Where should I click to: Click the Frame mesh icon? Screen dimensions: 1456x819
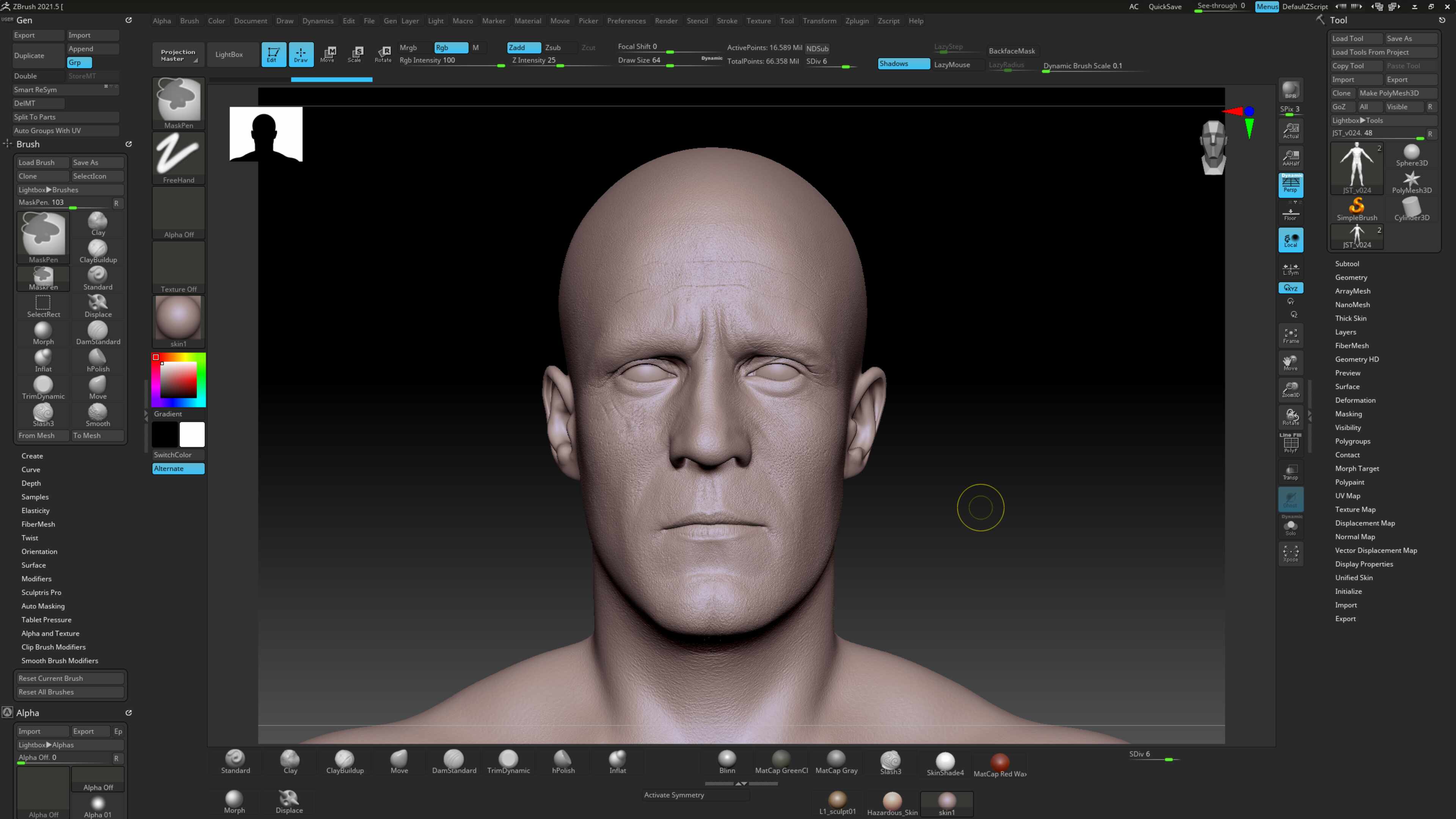[x=1290, y=336]
